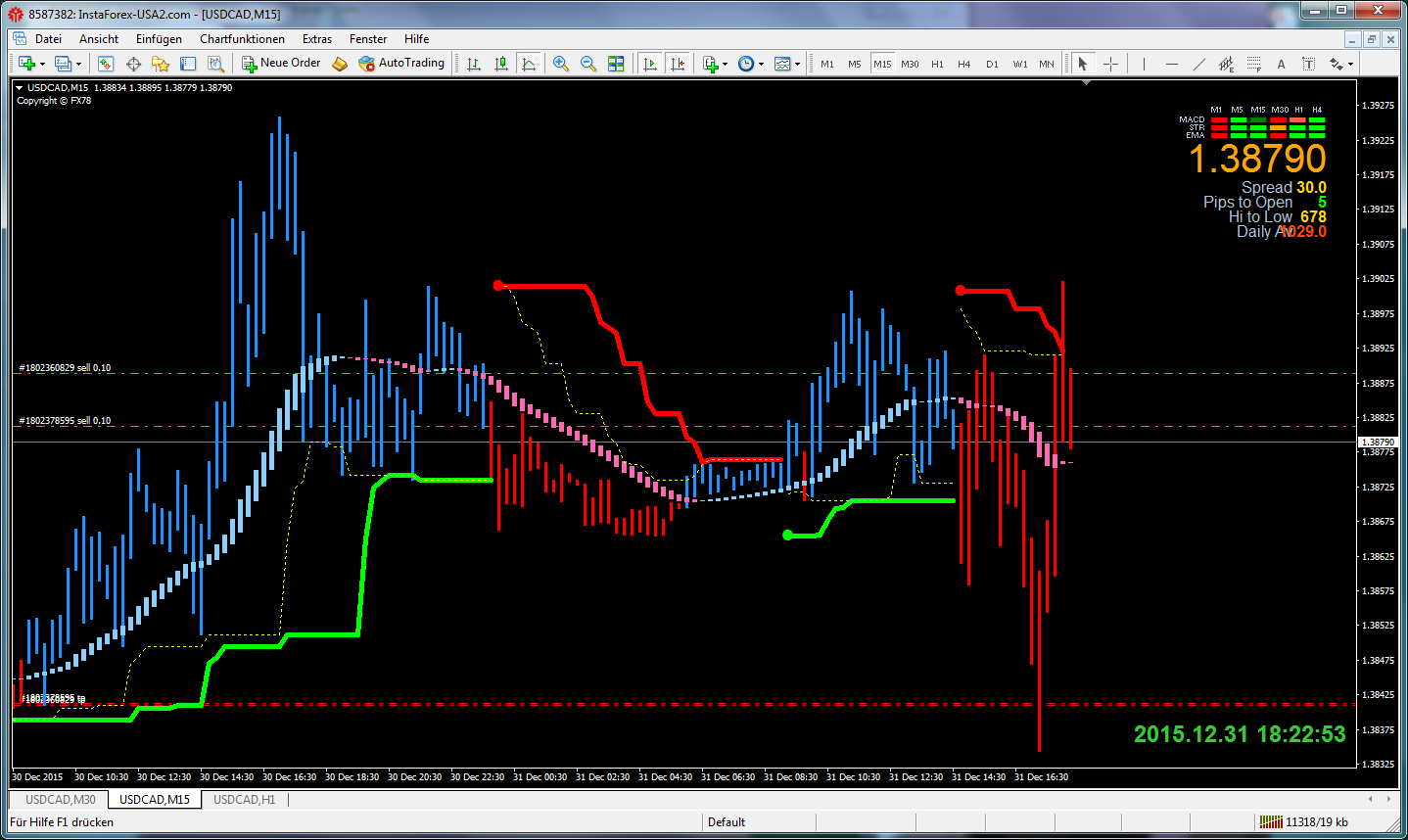Switch timeframe to W1
Image resolution: width=1408 pixels, height=840 pixels.
click(1020, 64)
